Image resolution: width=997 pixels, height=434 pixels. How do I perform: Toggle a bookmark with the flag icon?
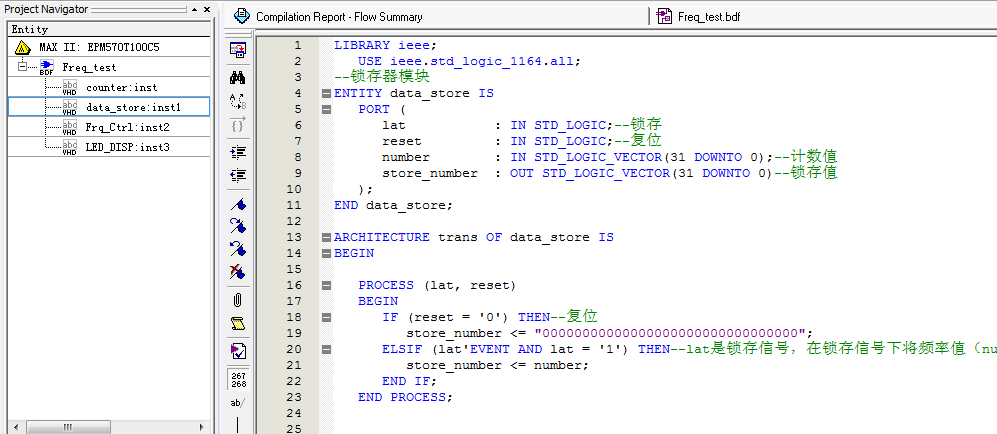[238, 204]
